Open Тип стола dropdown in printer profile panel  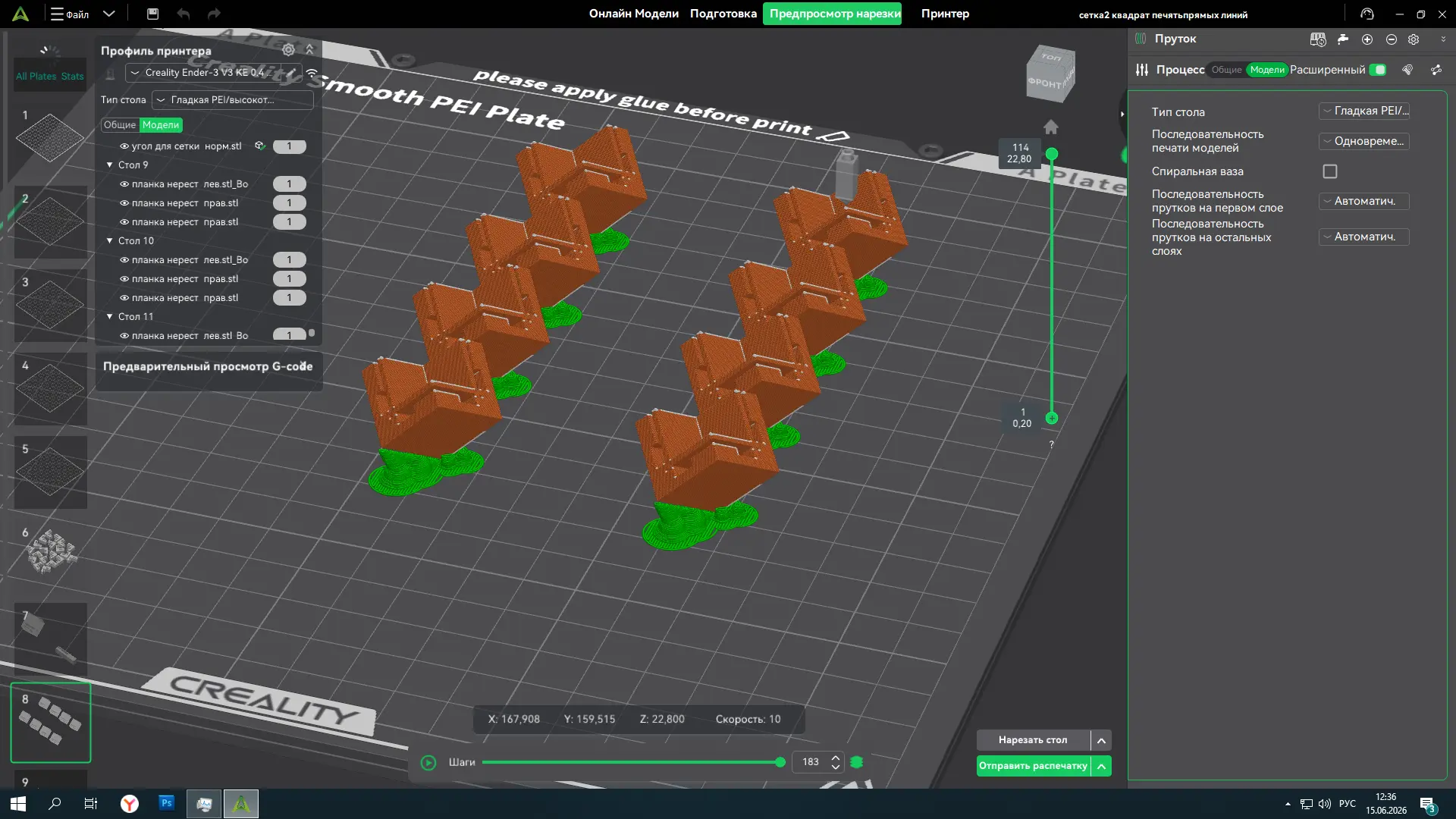[232, 100]
